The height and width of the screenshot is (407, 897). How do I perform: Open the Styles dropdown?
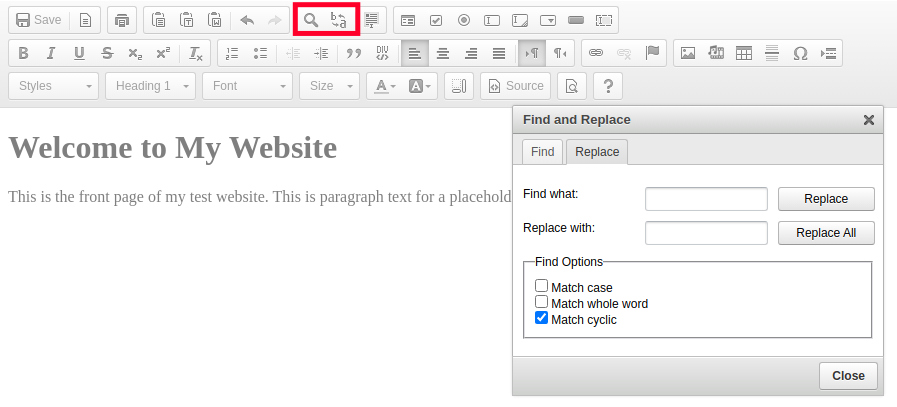click(54, 86)
